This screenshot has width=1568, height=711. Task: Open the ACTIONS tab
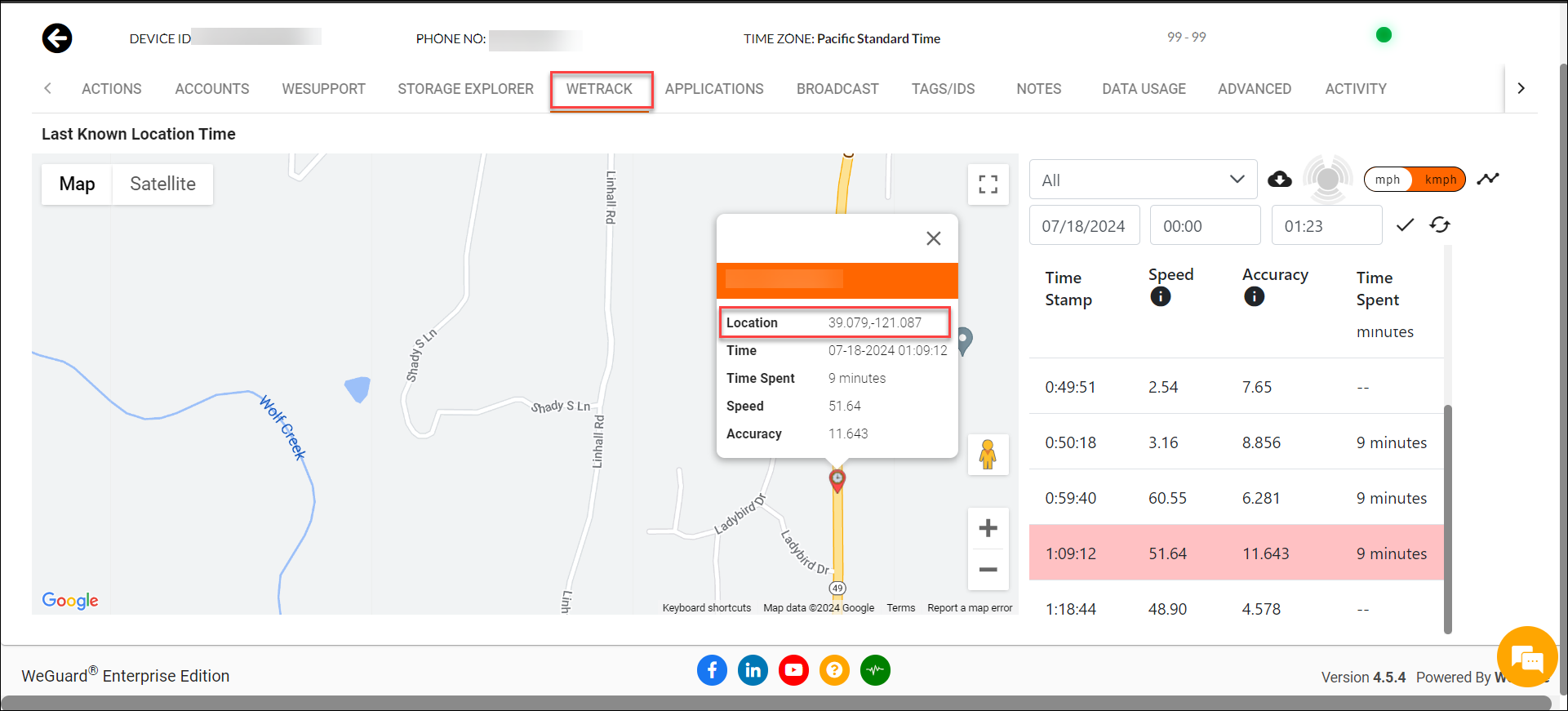[x=112, y=89]
